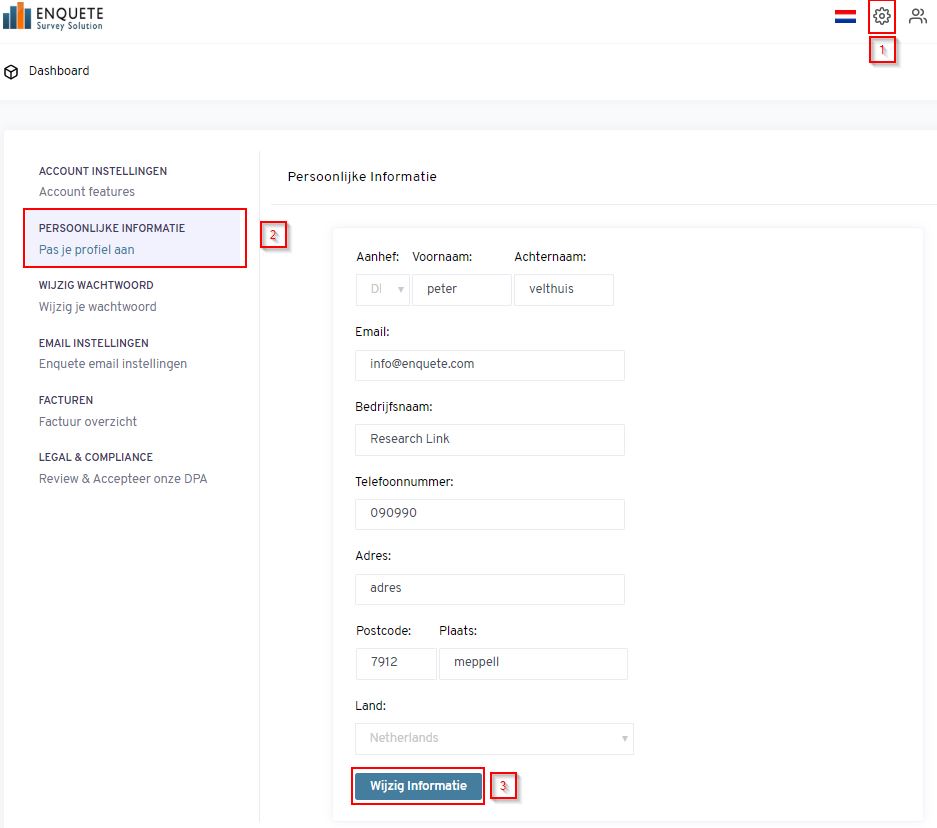Expand the Land country dropdown

point(494,738)
